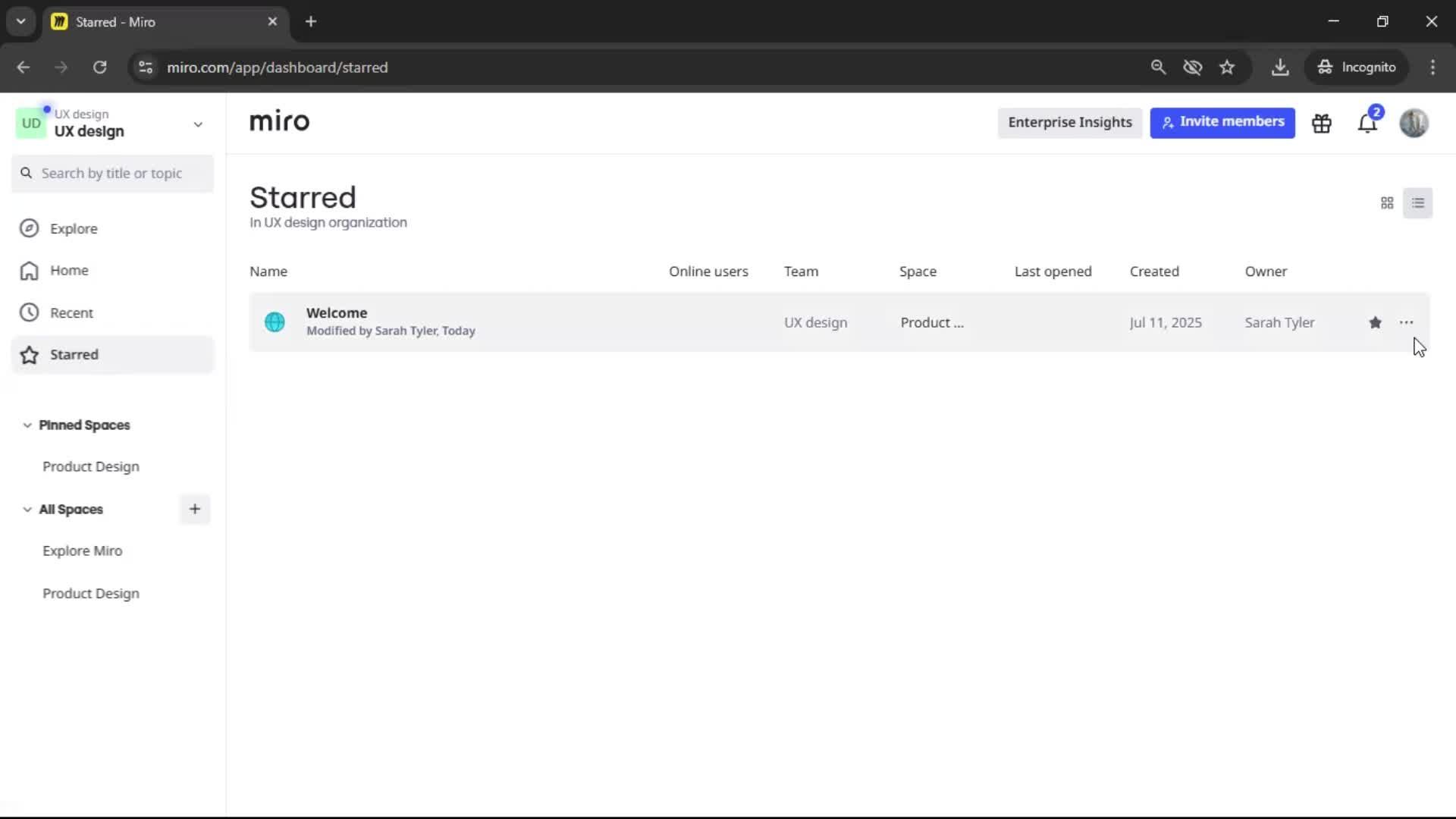Image resolution: width=1456 pixels, height=819 pixels.
Task: Open more options for Welcome board
Action: [x=1407, y=323]
